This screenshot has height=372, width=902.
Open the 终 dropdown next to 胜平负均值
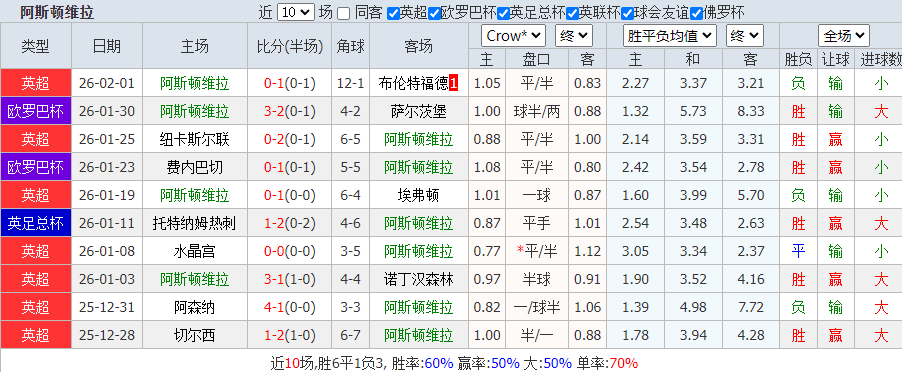tap(744, 36)
